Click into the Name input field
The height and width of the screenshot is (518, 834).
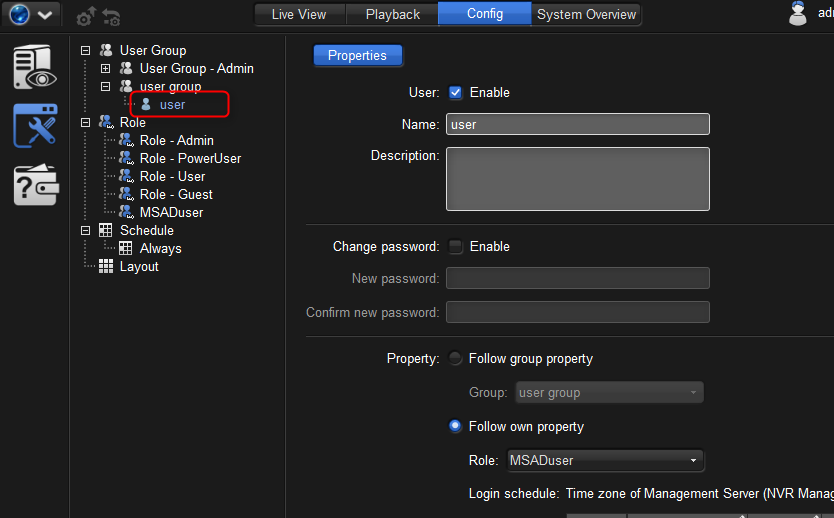(x=577, y=124)
